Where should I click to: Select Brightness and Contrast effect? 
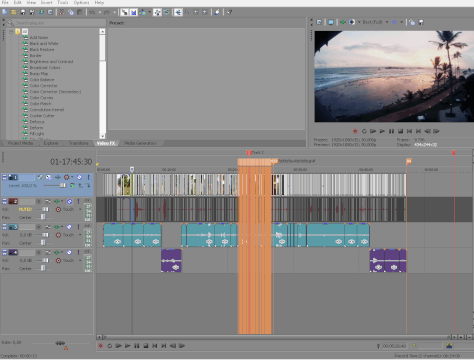tap(51, 61)
